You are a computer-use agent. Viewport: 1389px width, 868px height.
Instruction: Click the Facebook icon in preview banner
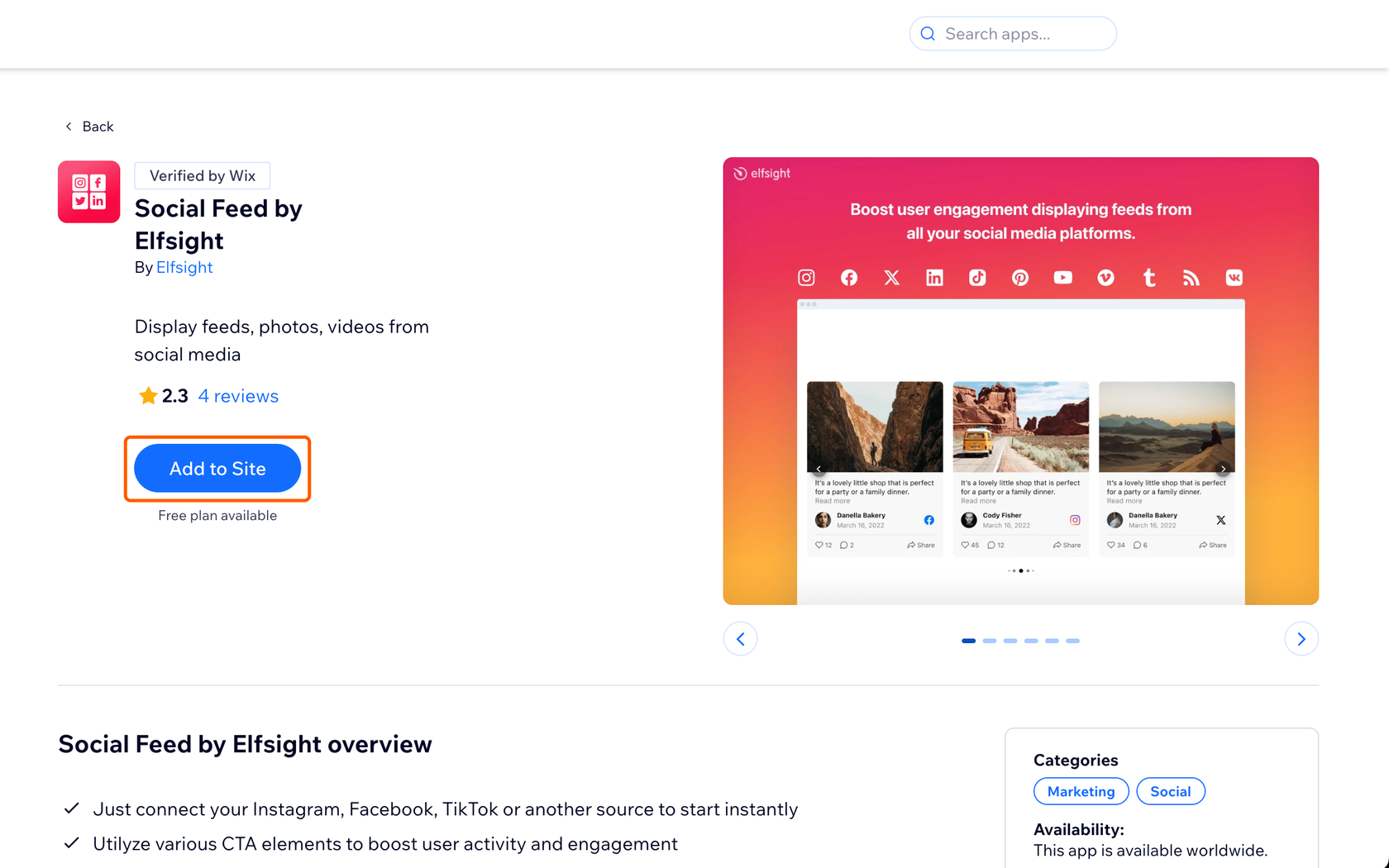click(849, 278)
